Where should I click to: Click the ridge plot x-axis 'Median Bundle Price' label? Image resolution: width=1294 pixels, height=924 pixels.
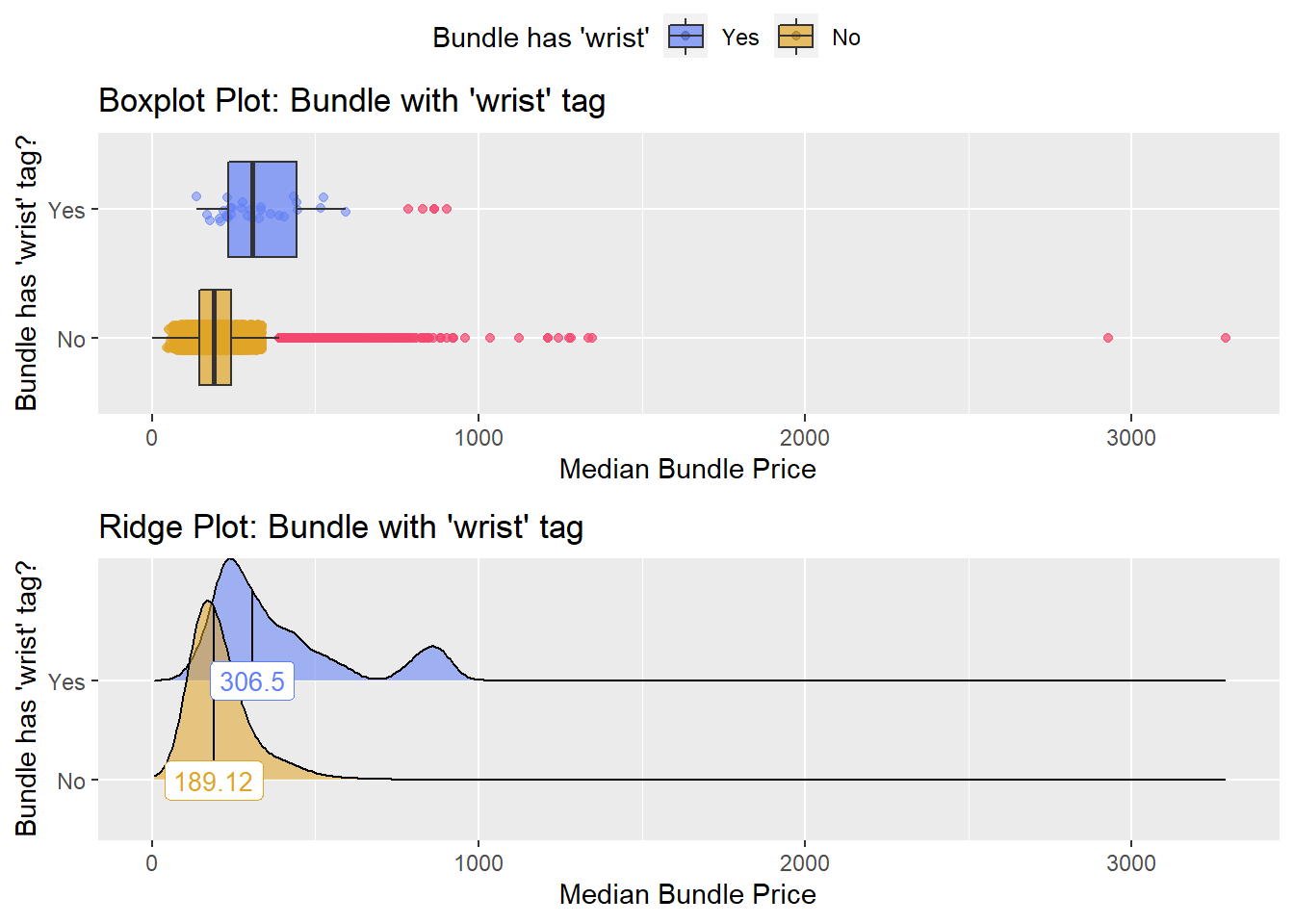pyautogui.click(x=687, y=894)
